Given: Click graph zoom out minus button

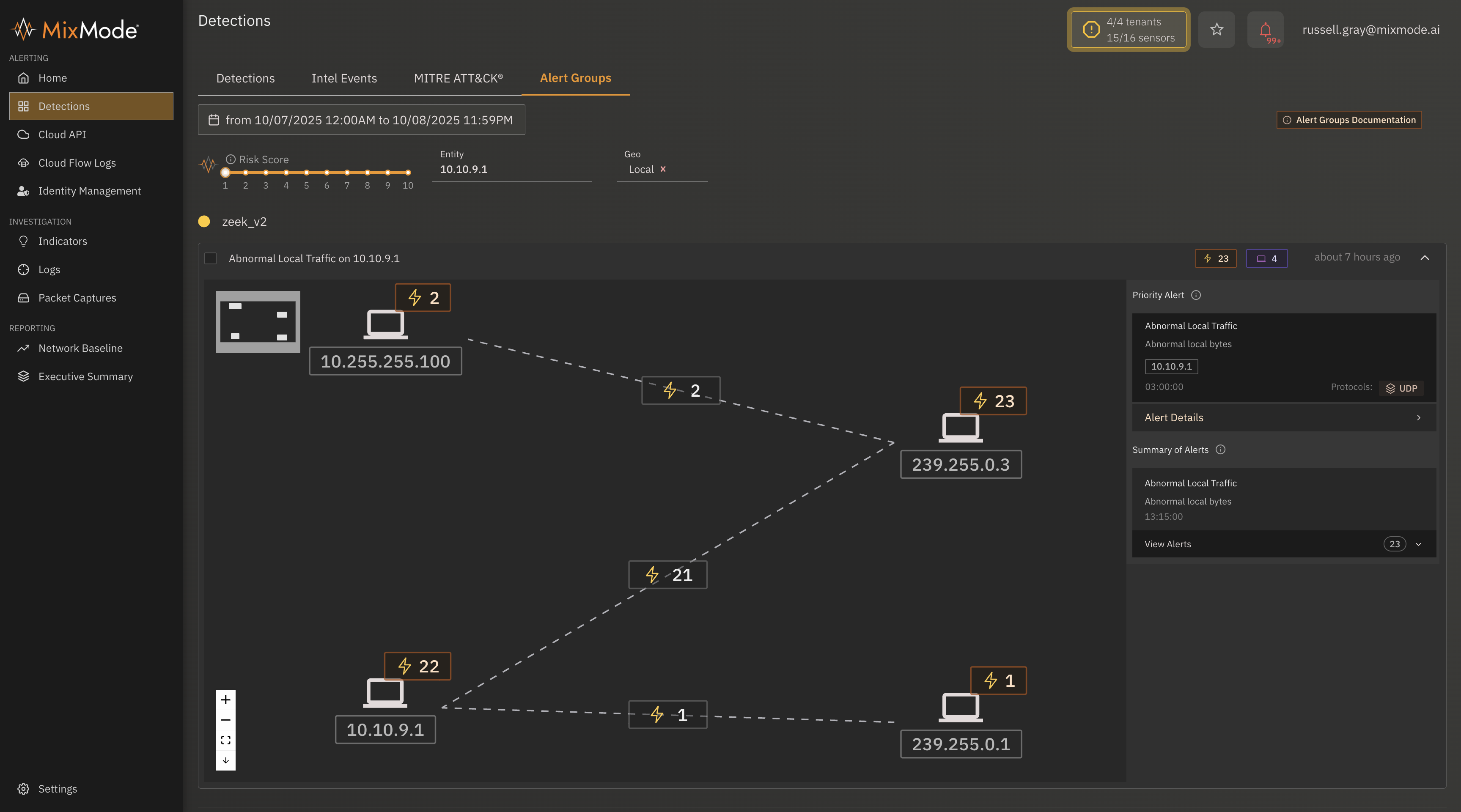Looking at the screenshot, I should click(226, 720).
